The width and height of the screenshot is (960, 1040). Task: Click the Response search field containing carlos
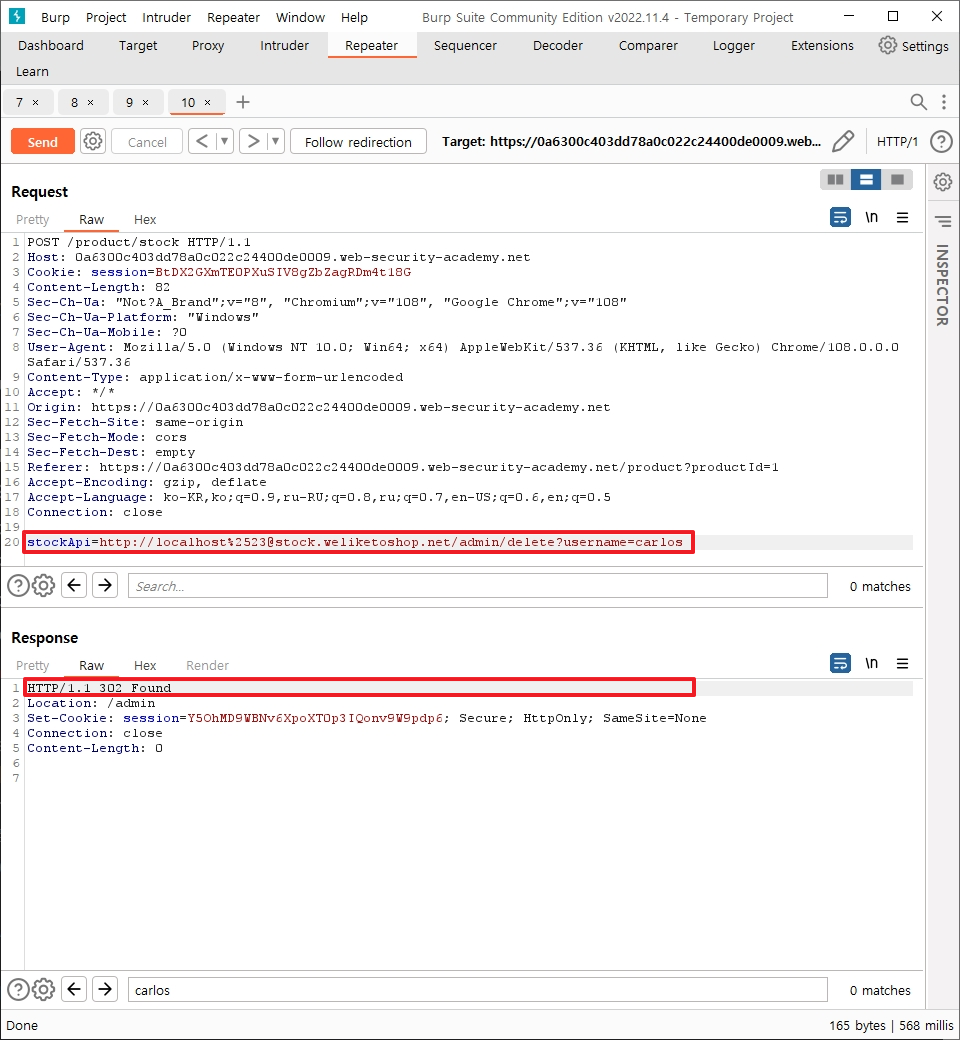[x=478, y=990]
